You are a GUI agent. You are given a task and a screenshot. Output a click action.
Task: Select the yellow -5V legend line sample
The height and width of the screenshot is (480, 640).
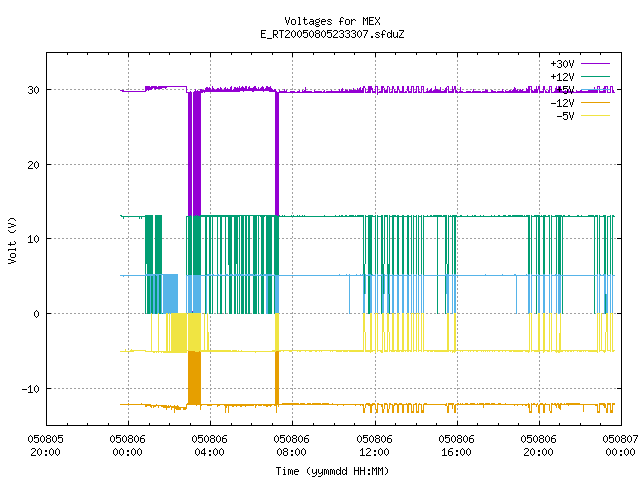(x=595, y=116)
